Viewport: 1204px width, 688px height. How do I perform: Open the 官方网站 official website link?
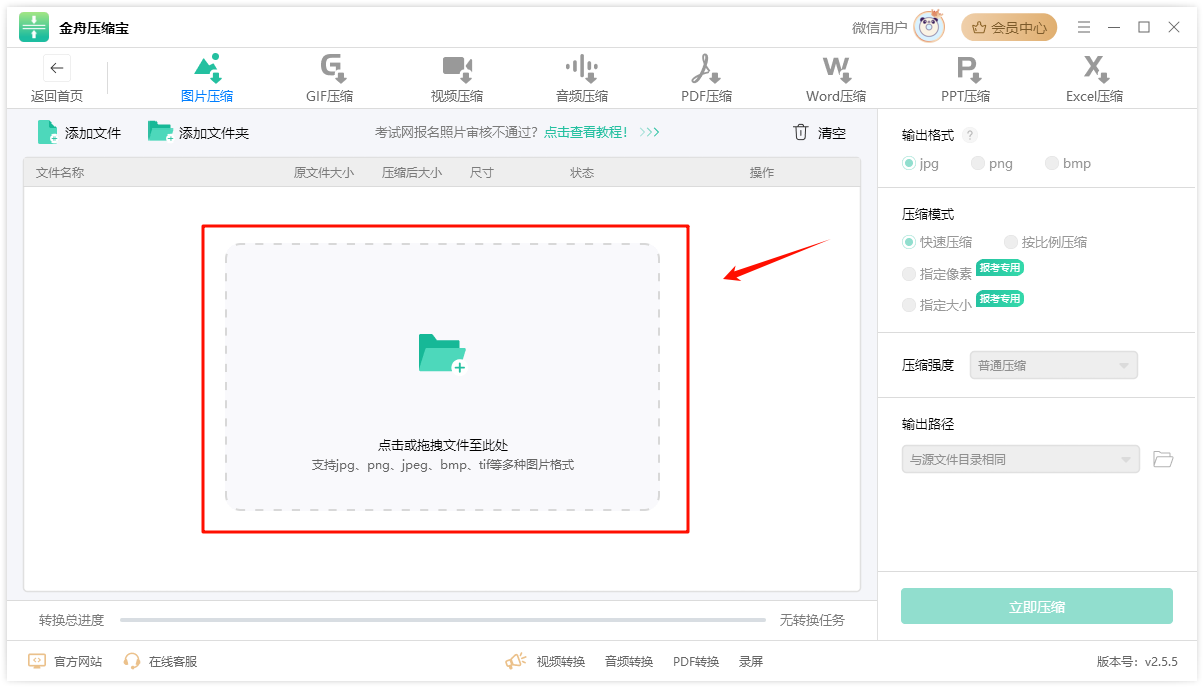tap(65, 661)
